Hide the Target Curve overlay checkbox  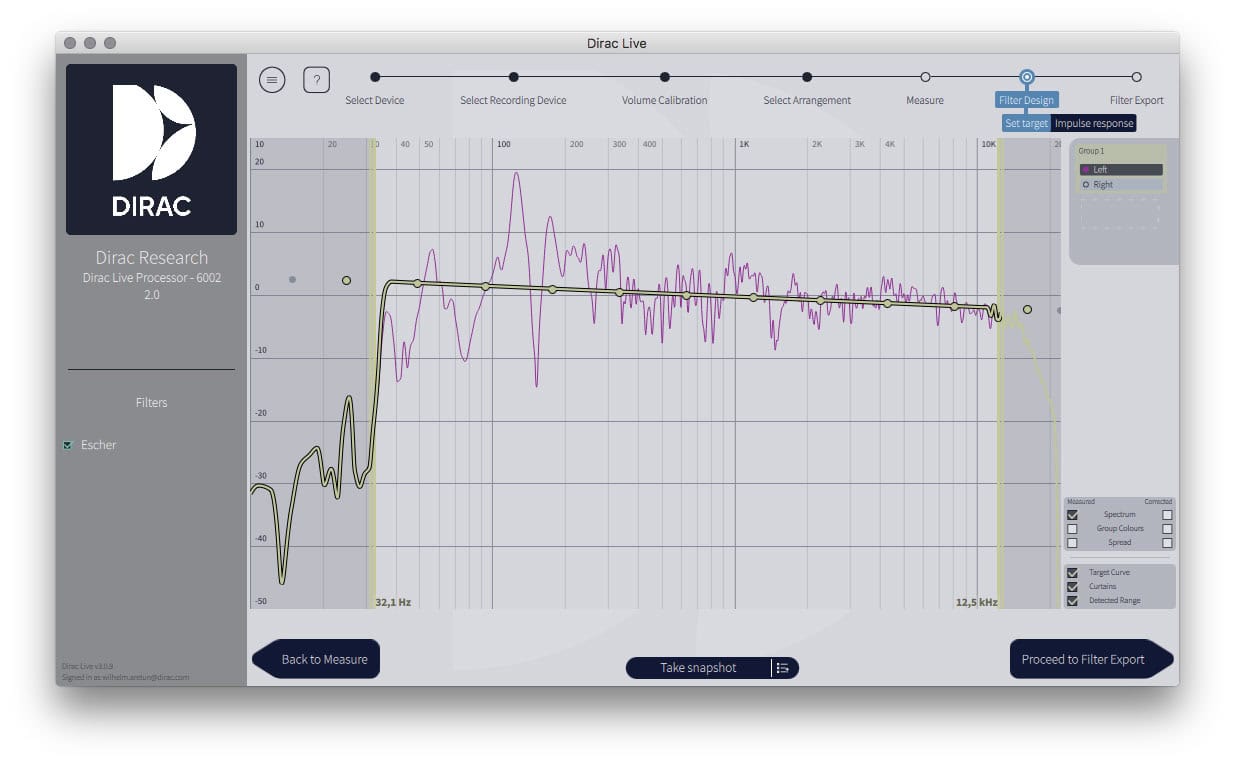tap(1073, 573)
